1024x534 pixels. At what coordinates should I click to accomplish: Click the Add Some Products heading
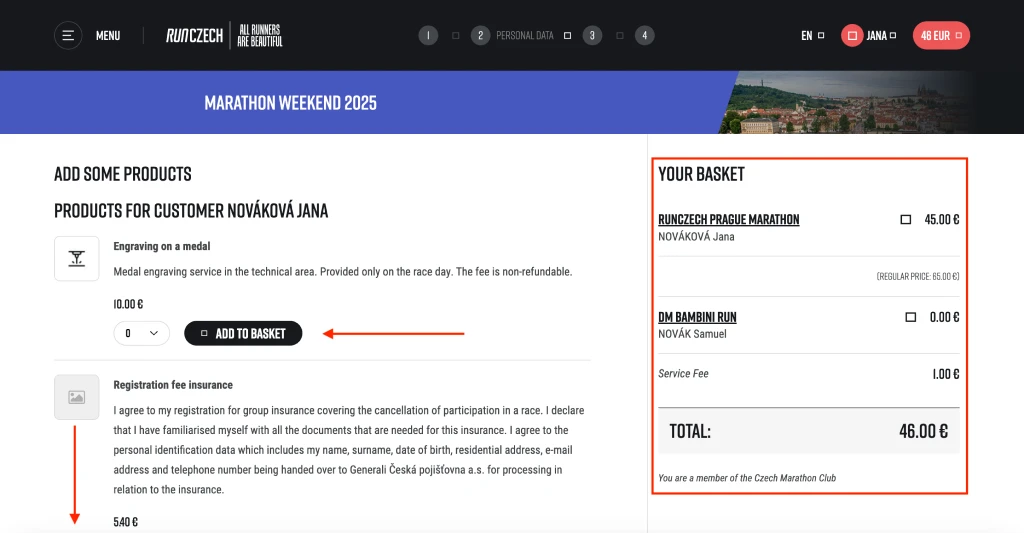pyautogui.click(x=123, y=174)
